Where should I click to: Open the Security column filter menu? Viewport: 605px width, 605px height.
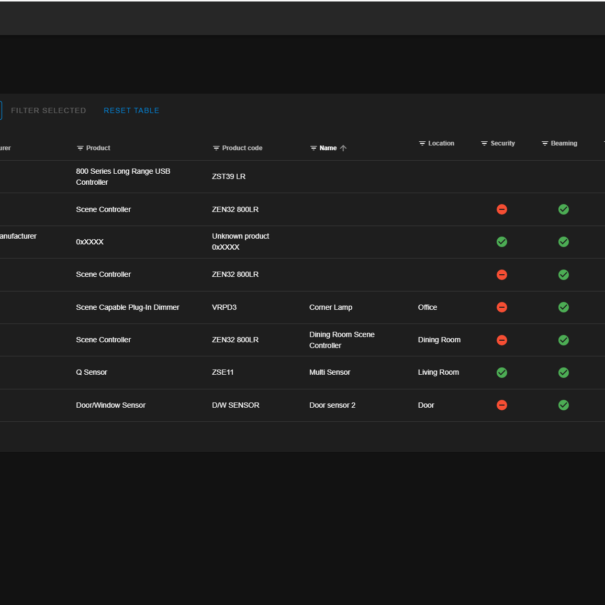pos(484,144)
